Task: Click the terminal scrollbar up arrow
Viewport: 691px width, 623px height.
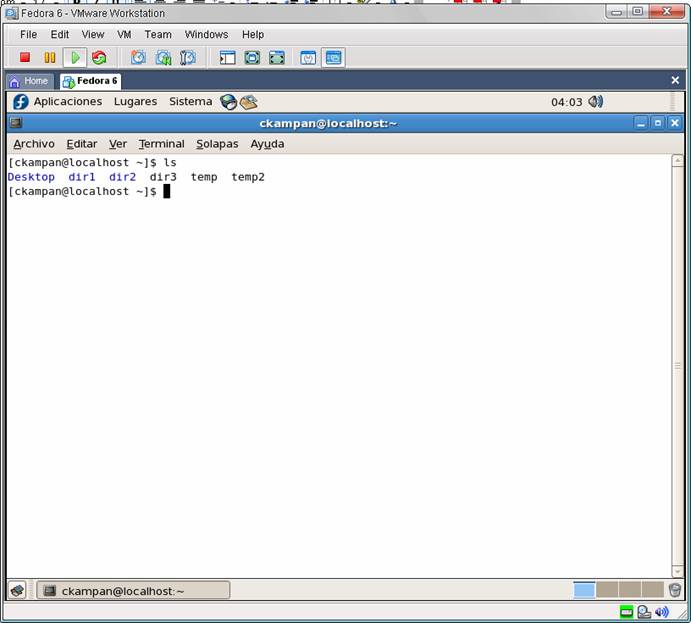Action: click(x=677, y=160)
